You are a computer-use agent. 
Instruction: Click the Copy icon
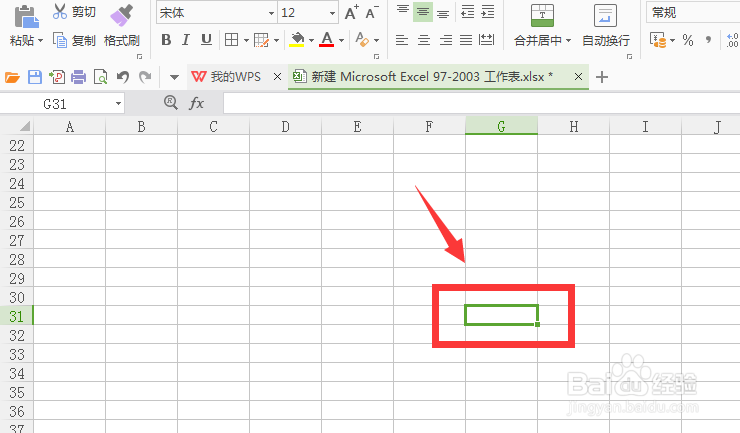click(x=60, y=41)
